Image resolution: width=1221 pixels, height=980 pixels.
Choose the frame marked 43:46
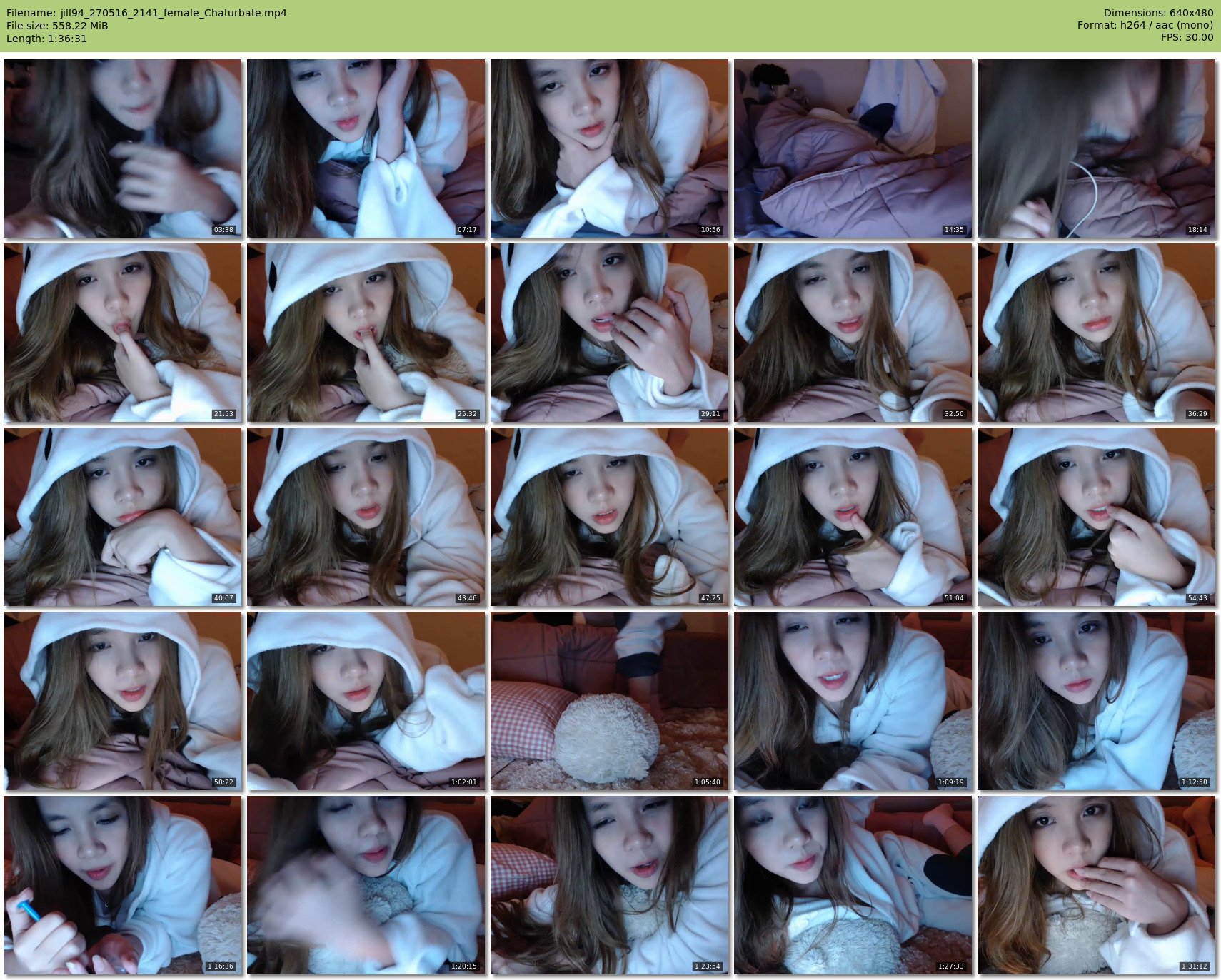(366, 517)
